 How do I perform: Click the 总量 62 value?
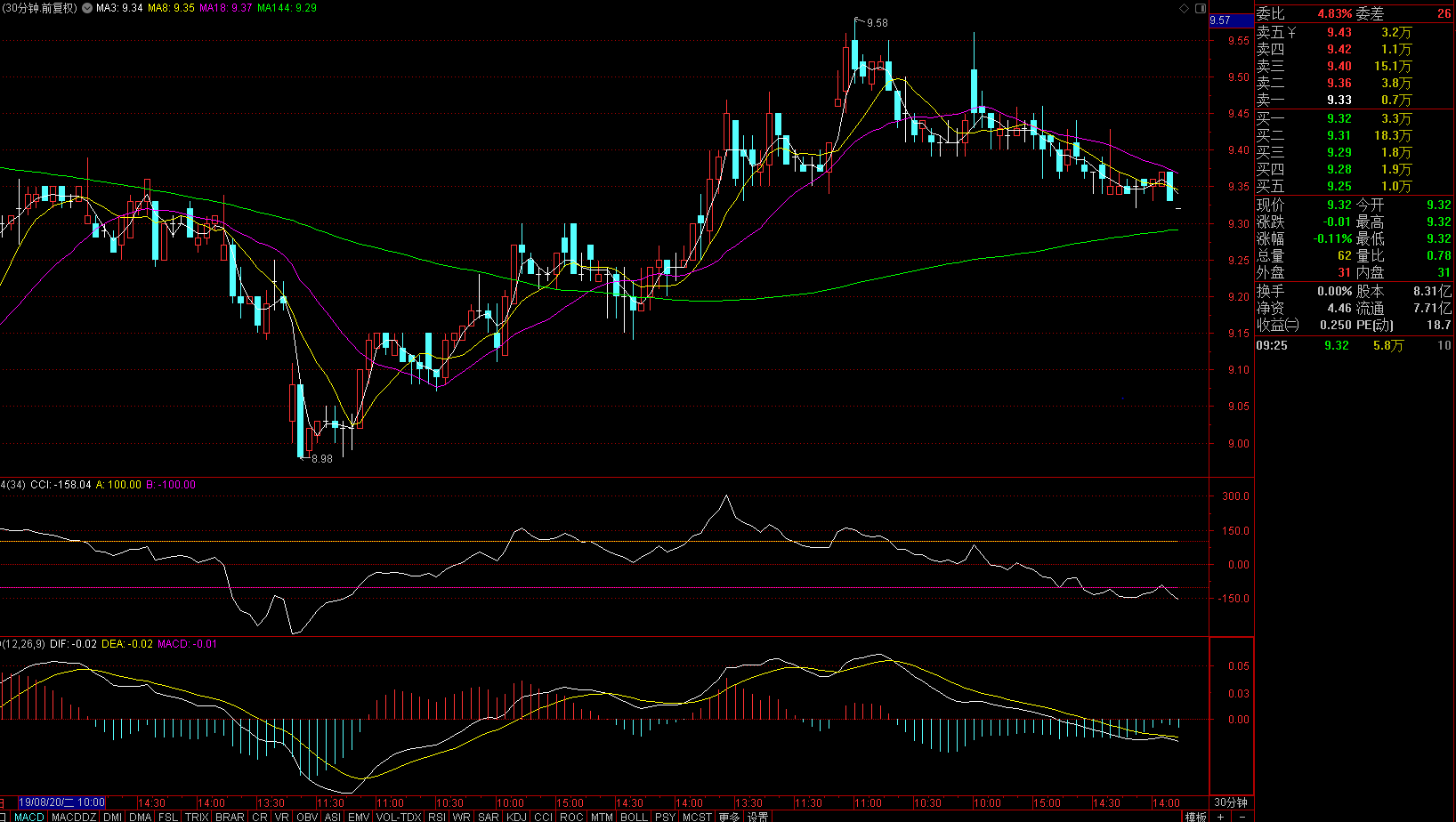(x=1345, y=255)
